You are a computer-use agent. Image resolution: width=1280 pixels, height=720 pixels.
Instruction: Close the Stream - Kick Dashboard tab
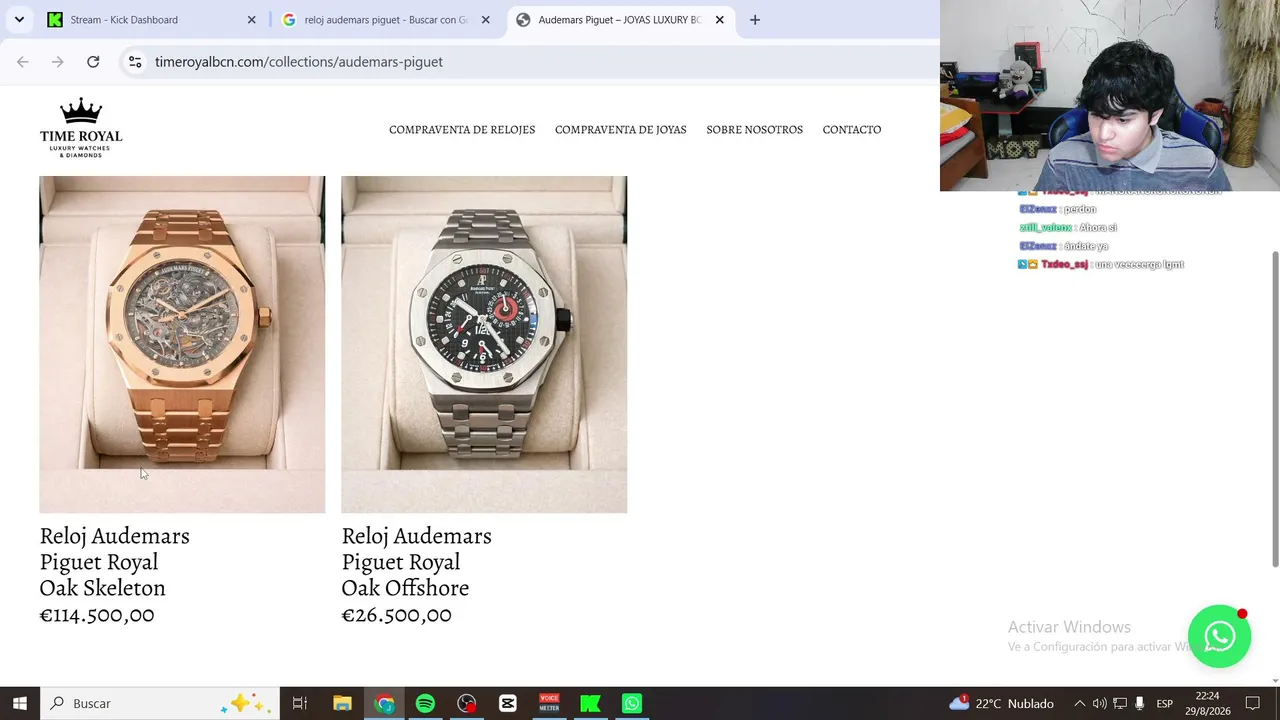point(252,20)
